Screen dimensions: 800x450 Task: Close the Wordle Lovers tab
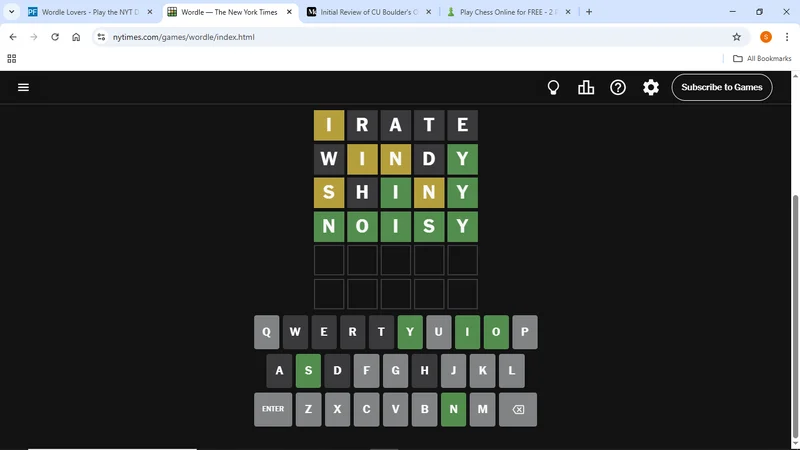pos(150,12)
